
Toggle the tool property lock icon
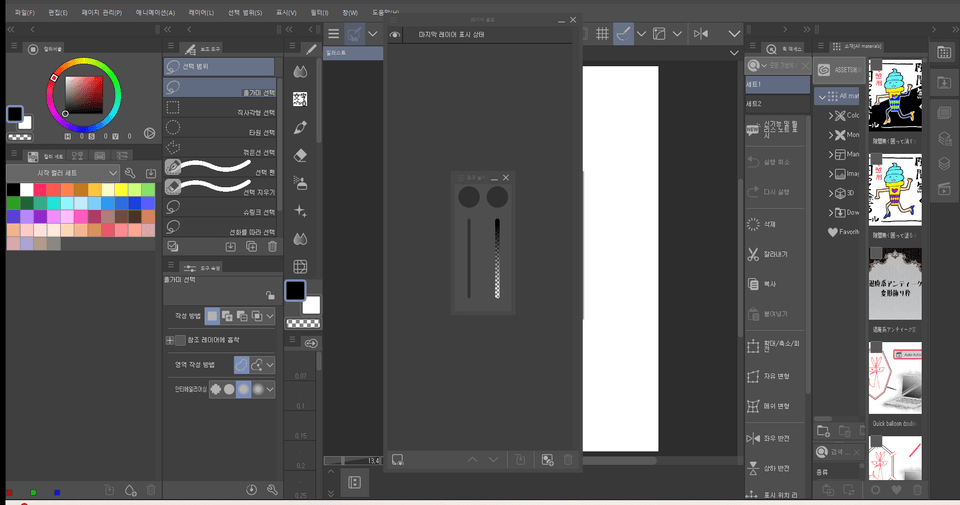point(270,295)
